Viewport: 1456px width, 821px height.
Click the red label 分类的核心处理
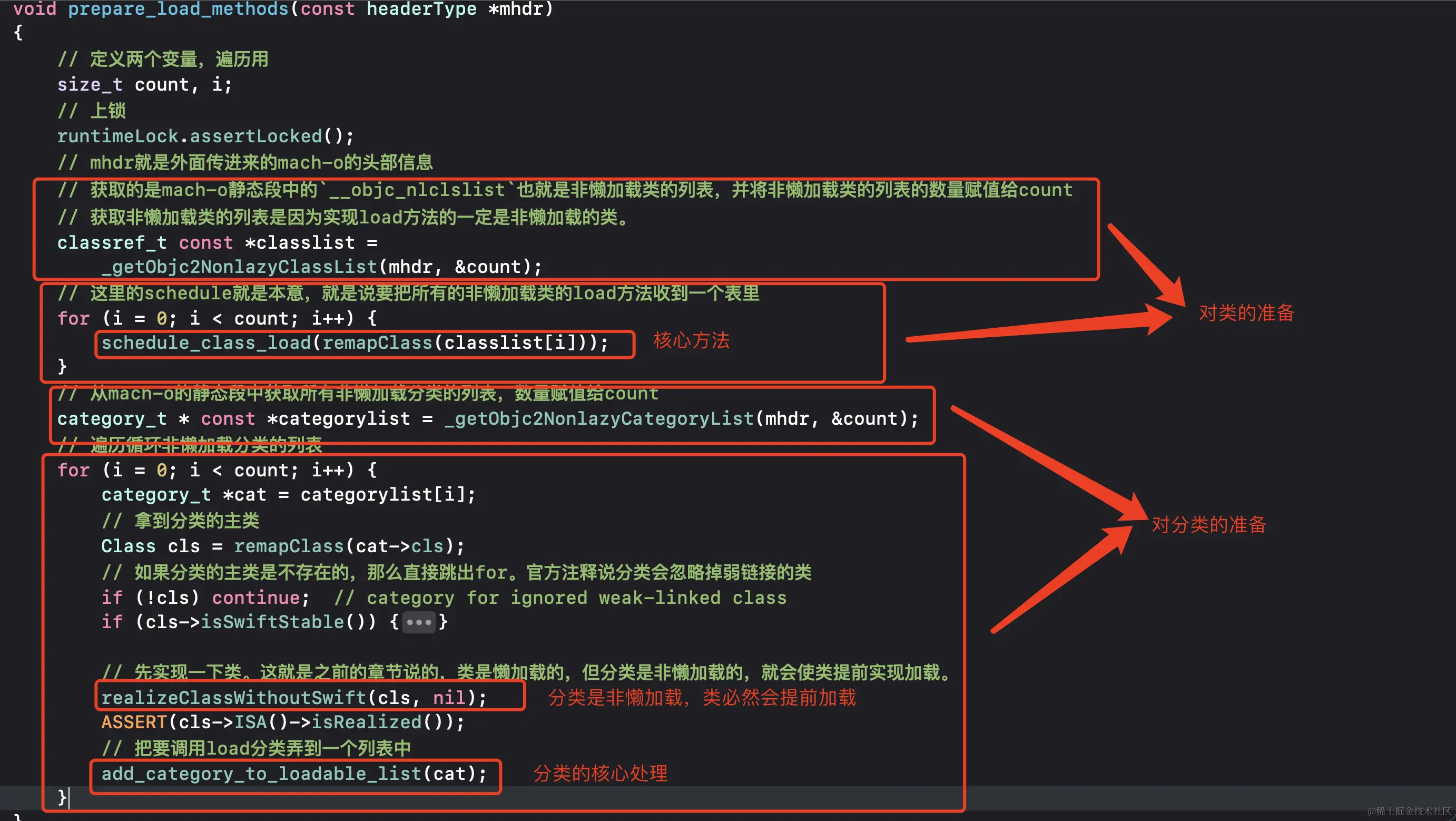601,774
